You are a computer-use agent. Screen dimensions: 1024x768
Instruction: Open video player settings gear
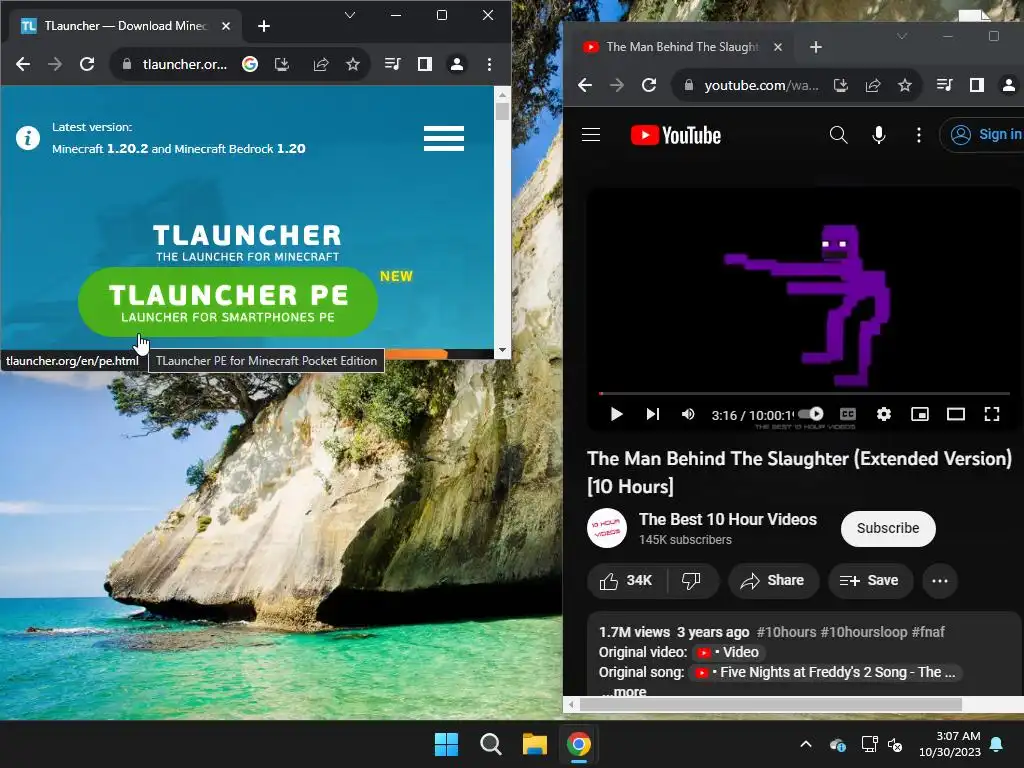pos(884,414)
